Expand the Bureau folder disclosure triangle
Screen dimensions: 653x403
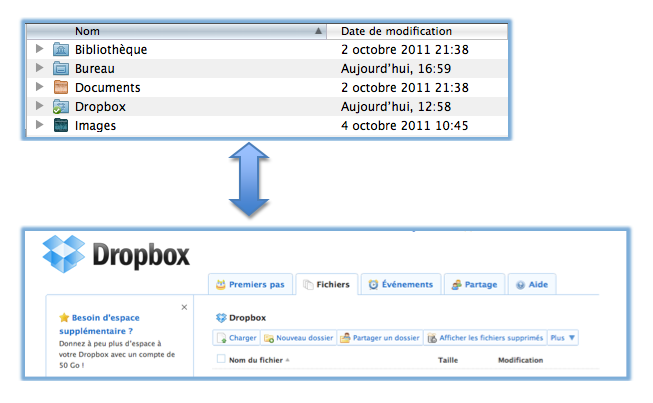40,67
